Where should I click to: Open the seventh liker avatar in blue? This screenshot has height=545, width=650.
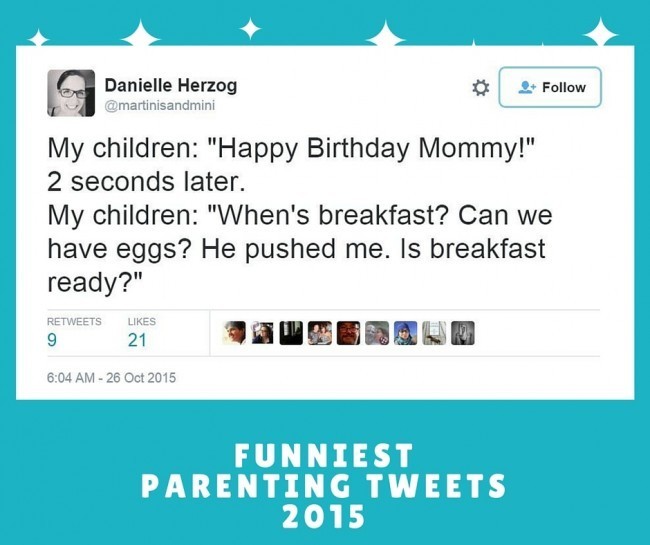pyautogui.click(x=405, y=333)
